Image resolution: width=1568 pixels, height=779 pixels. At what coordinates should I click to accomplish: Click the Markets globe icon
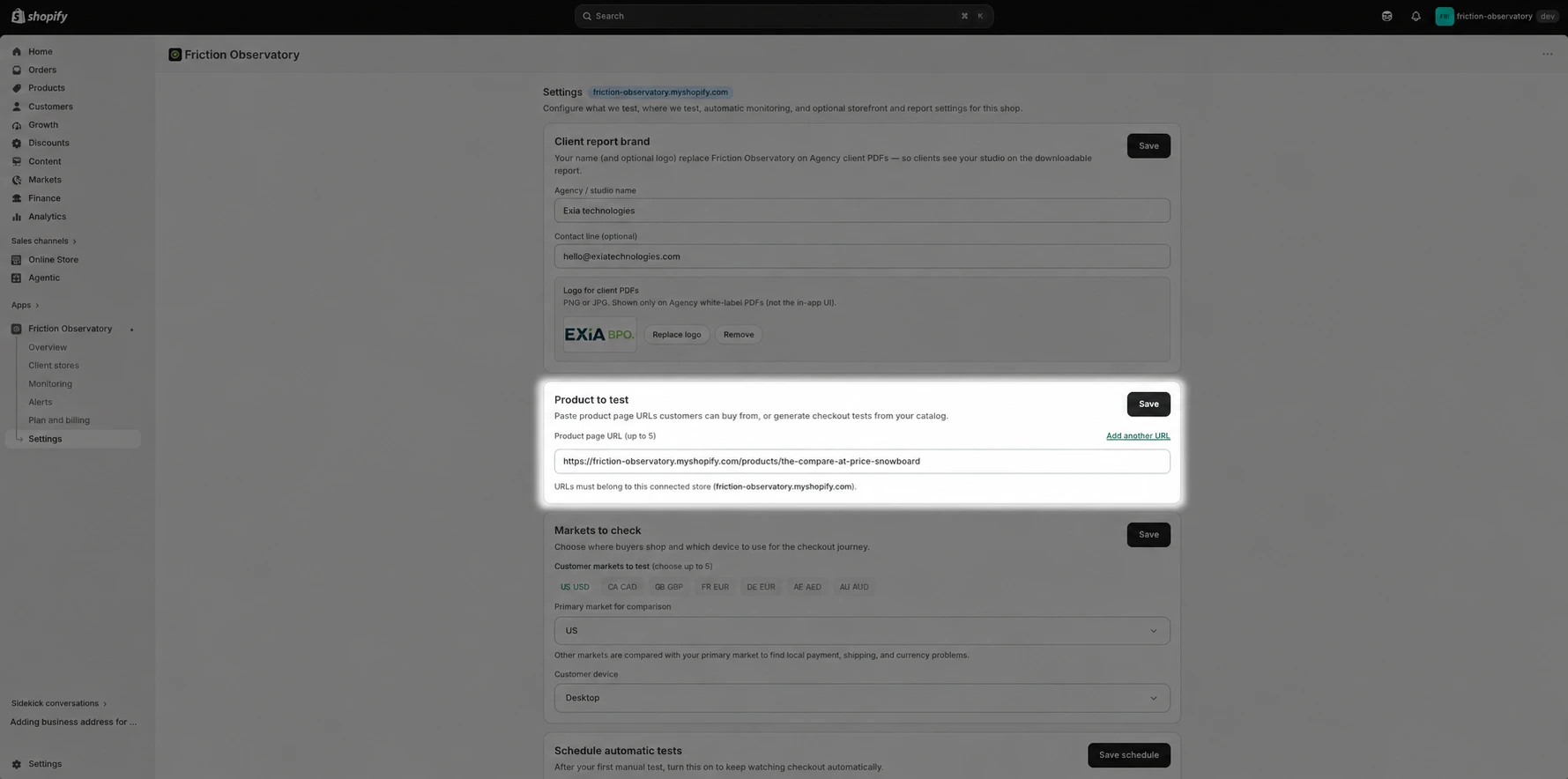pyautogui.click(x=17, y=180)
